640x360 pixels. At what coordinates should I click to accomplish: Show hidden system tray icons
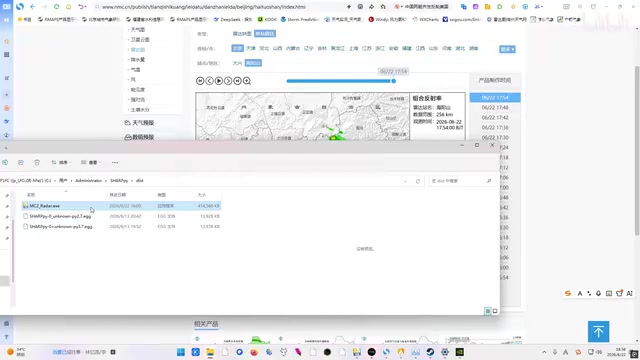click(544, 352)
